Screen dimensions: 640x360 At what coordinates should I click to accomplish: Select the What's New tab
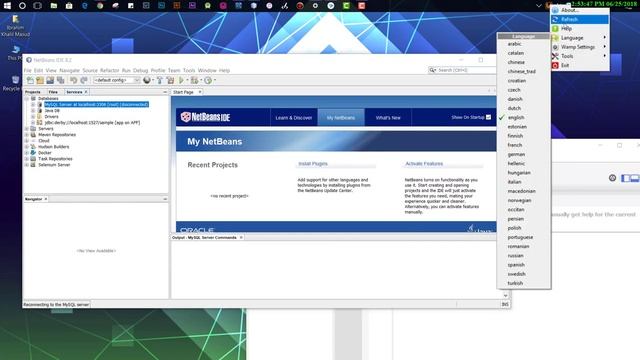click(x=388, y=118)
